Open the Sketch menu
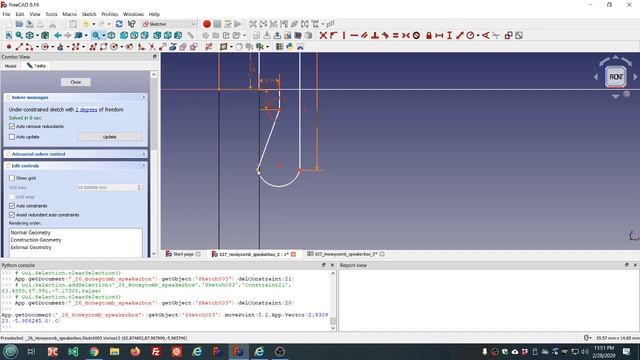Viewport: 640px width, 360px height. click(x=89, y=14)
